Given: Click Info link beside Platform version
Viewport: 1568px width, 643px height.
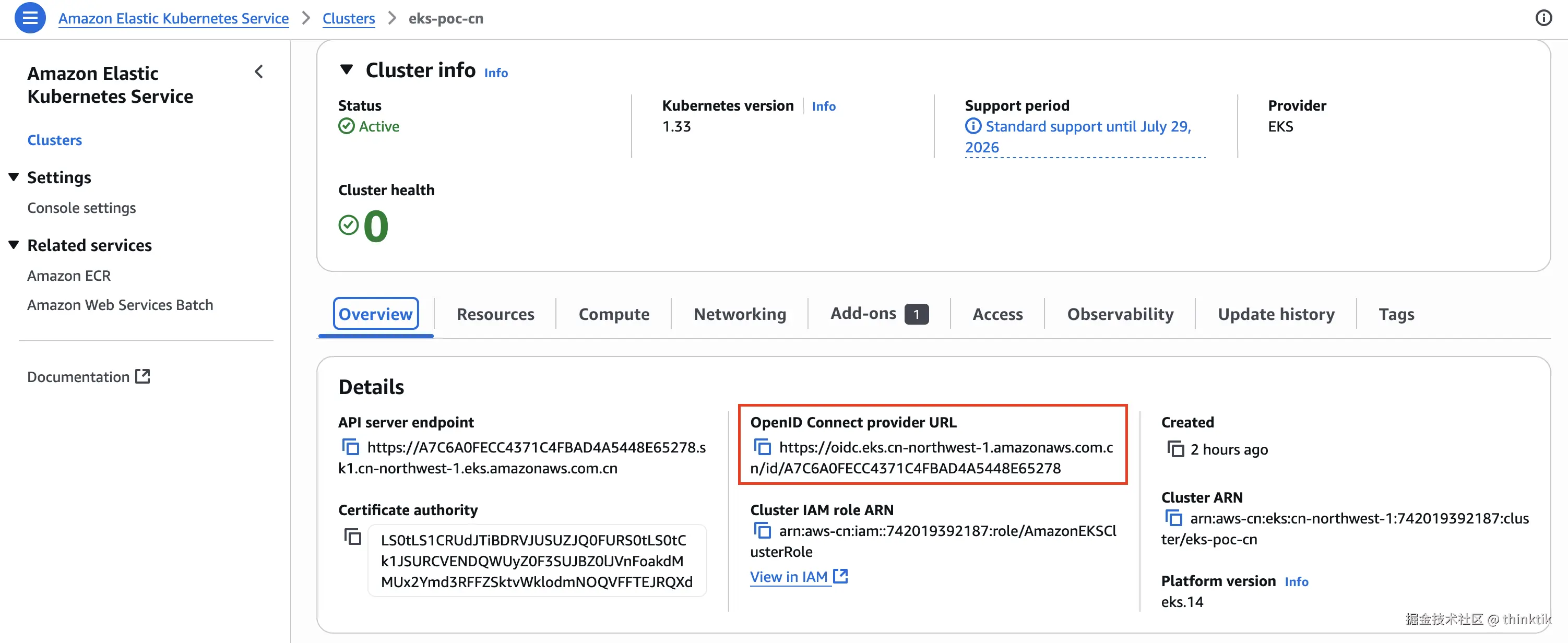Looking at the screenshot, I should 1296,581.
